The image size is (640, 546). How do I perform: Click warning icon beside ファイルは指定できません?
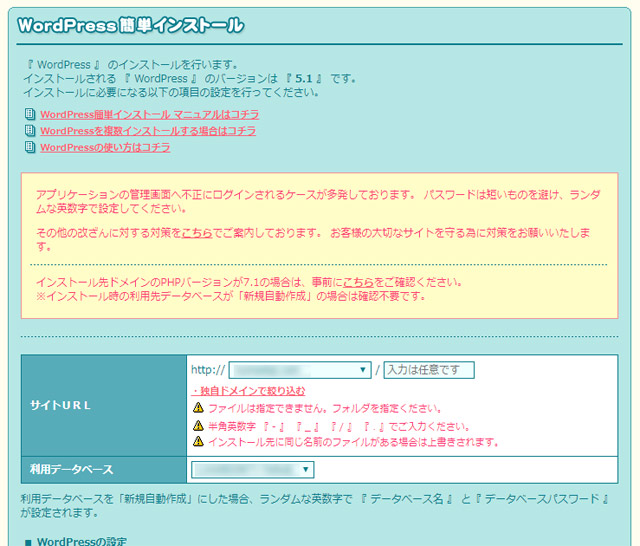coord(198,408)
